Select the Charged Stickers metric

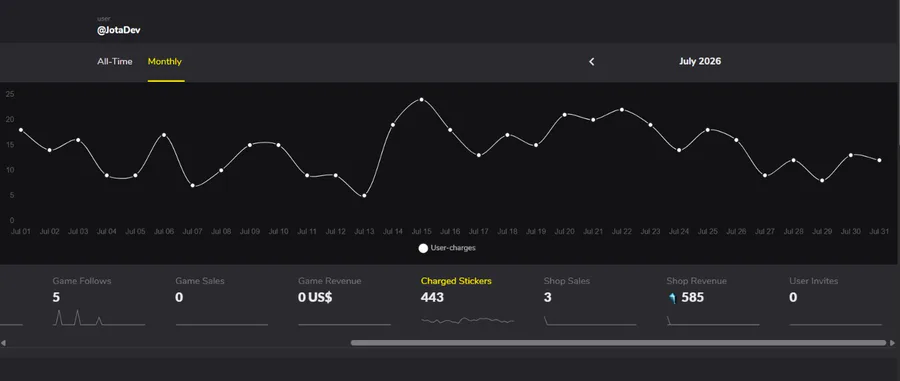[467, 303]
